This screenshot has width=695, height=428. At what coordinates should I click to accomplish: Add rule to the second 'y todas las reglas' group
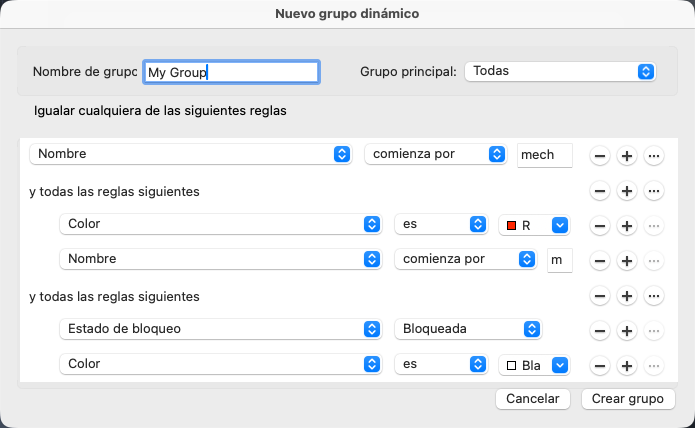pyautogui.click(x=627, y=296)
